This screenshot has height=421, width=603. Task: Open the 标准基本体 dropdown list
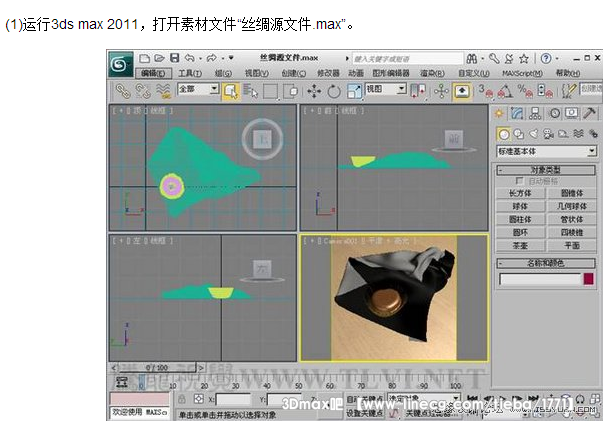pos(546,150)
